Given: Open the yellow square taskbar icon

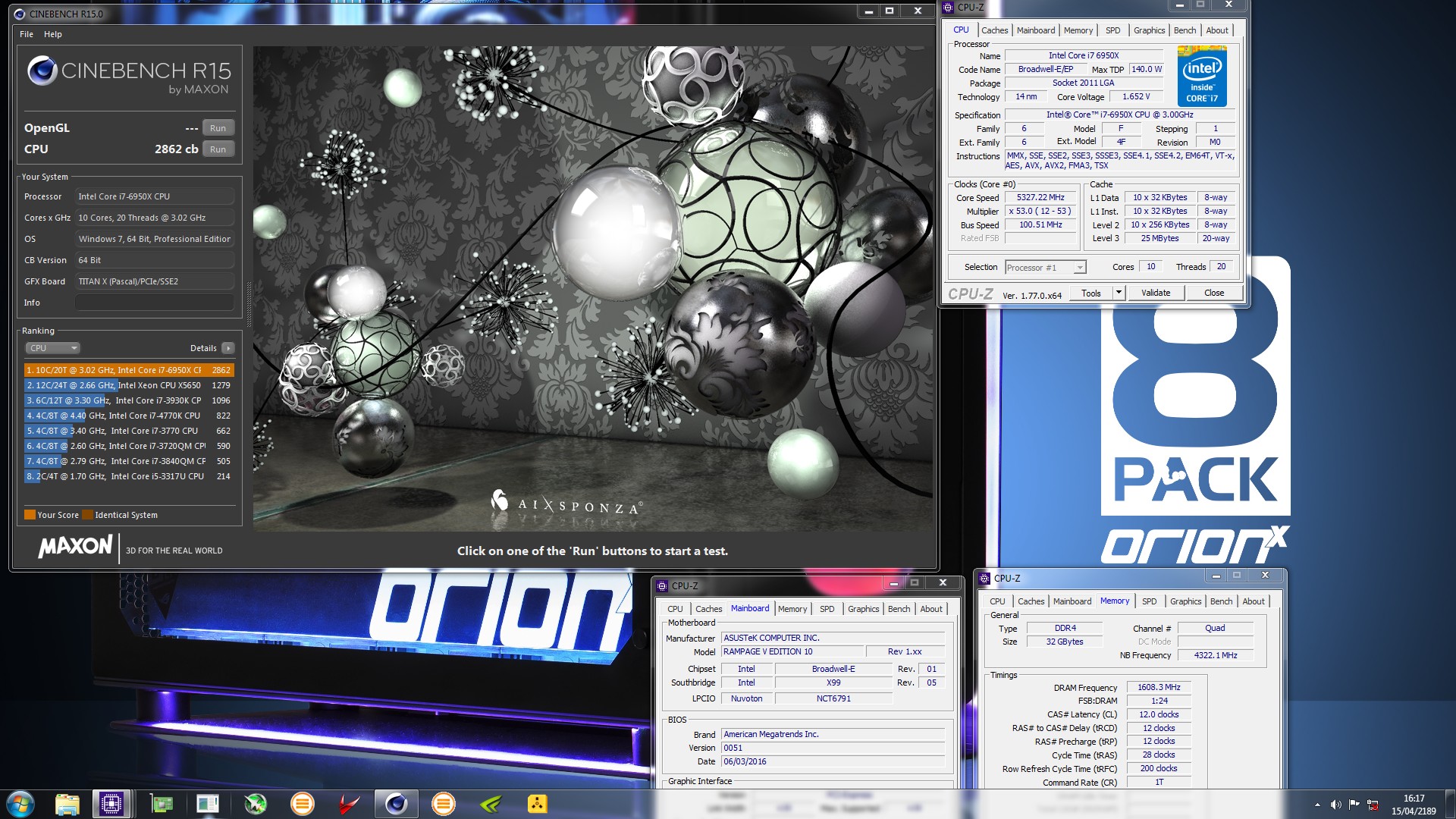Looking at the screenshot, I should [x=537, y=804].
